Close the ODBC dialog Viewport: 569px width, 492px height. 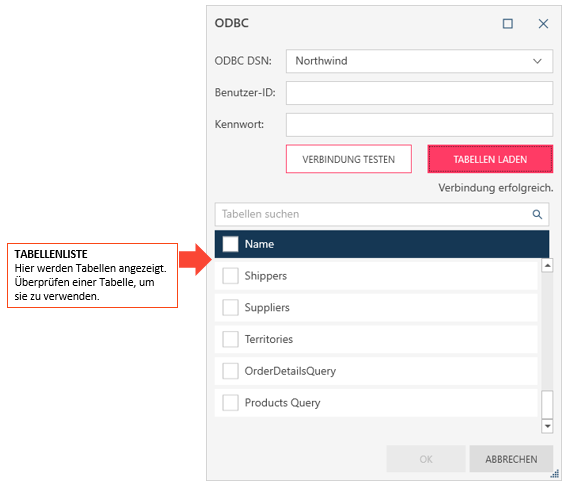click(543, 24)
